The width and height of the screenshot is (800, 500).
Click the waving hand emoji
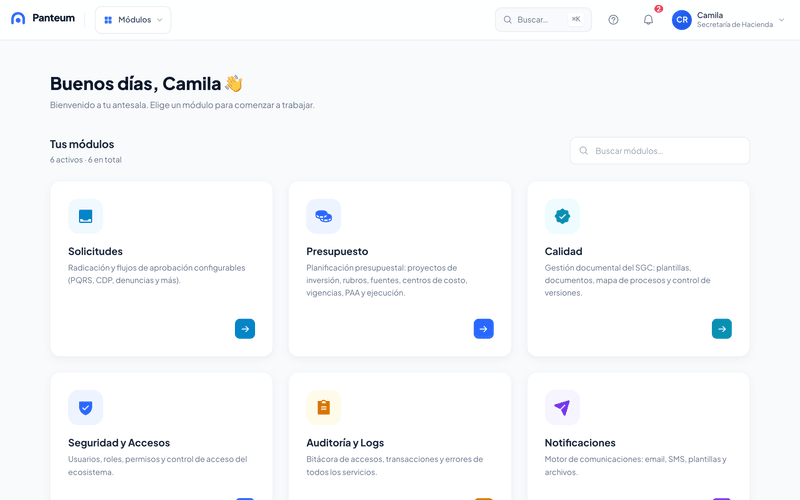point(234,83)
